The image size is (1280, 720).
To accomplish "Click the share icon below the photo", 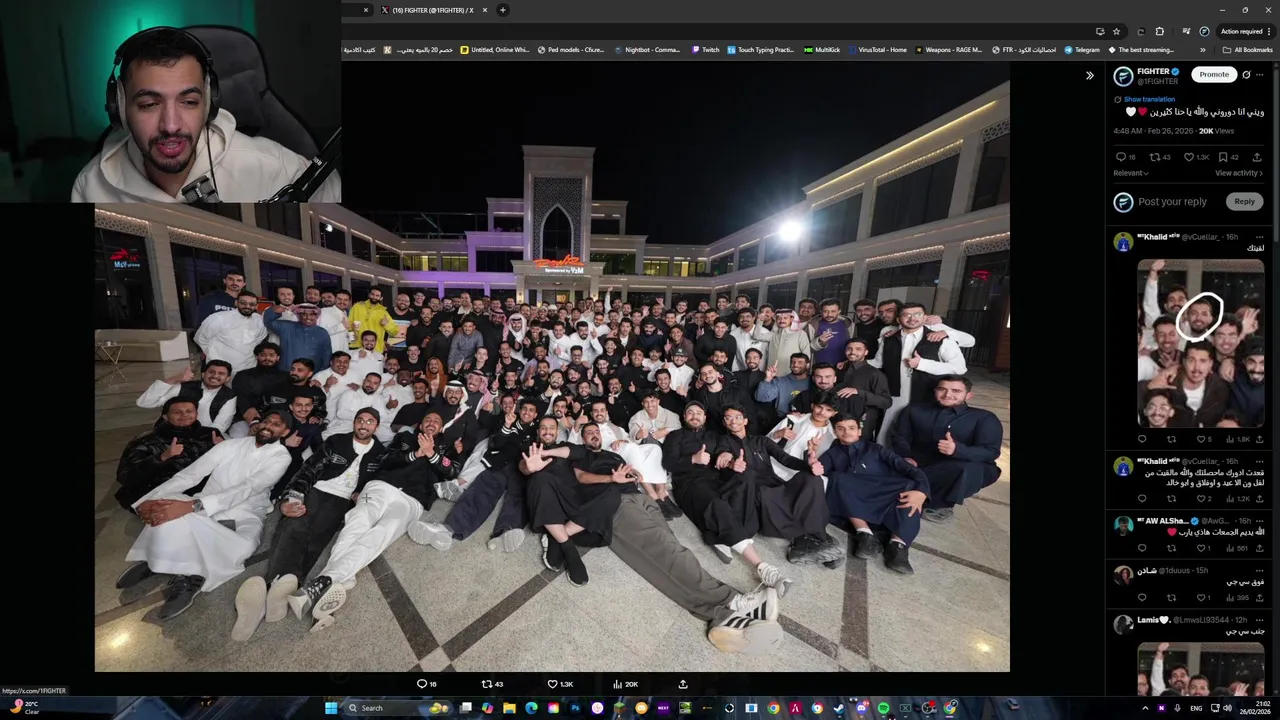I will pyautogui.click(x=683, y=684).
